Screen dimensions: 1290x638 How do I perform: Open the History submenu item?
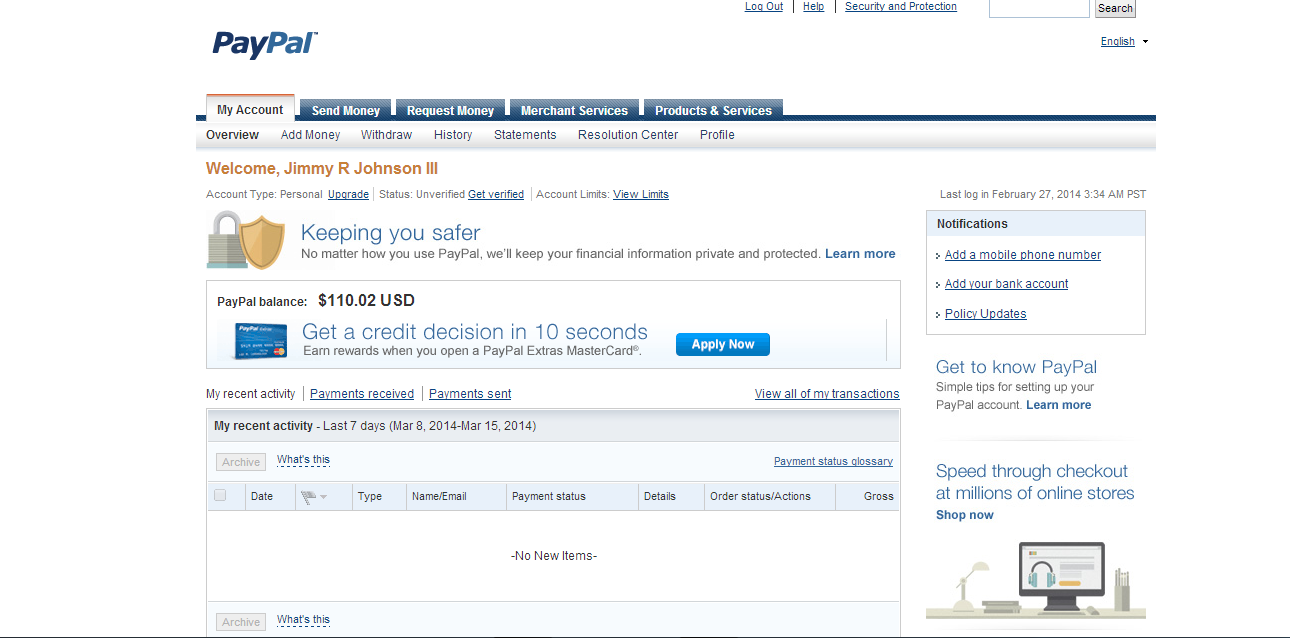click(x=453, y=135)
